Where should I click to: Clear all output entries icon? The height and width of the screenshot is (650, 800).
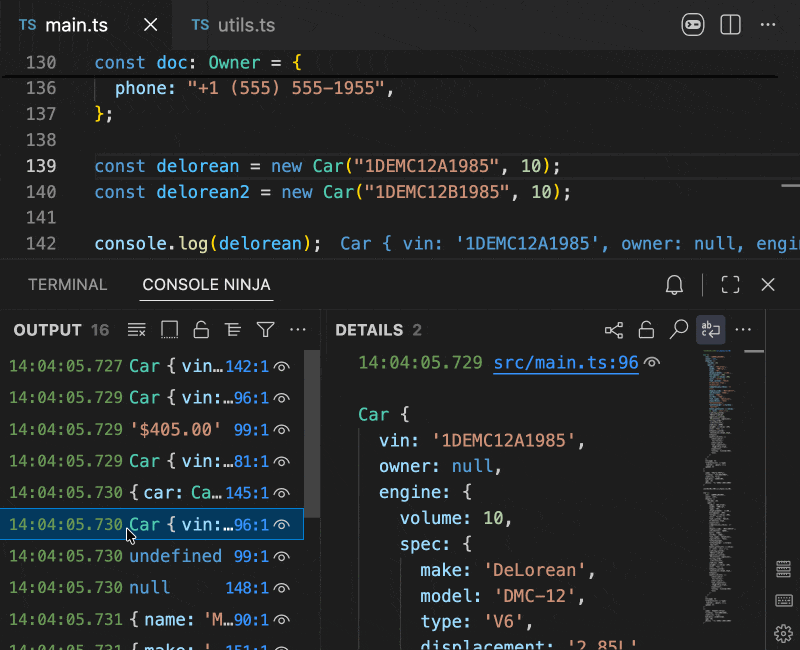click(x=137, y=330)
